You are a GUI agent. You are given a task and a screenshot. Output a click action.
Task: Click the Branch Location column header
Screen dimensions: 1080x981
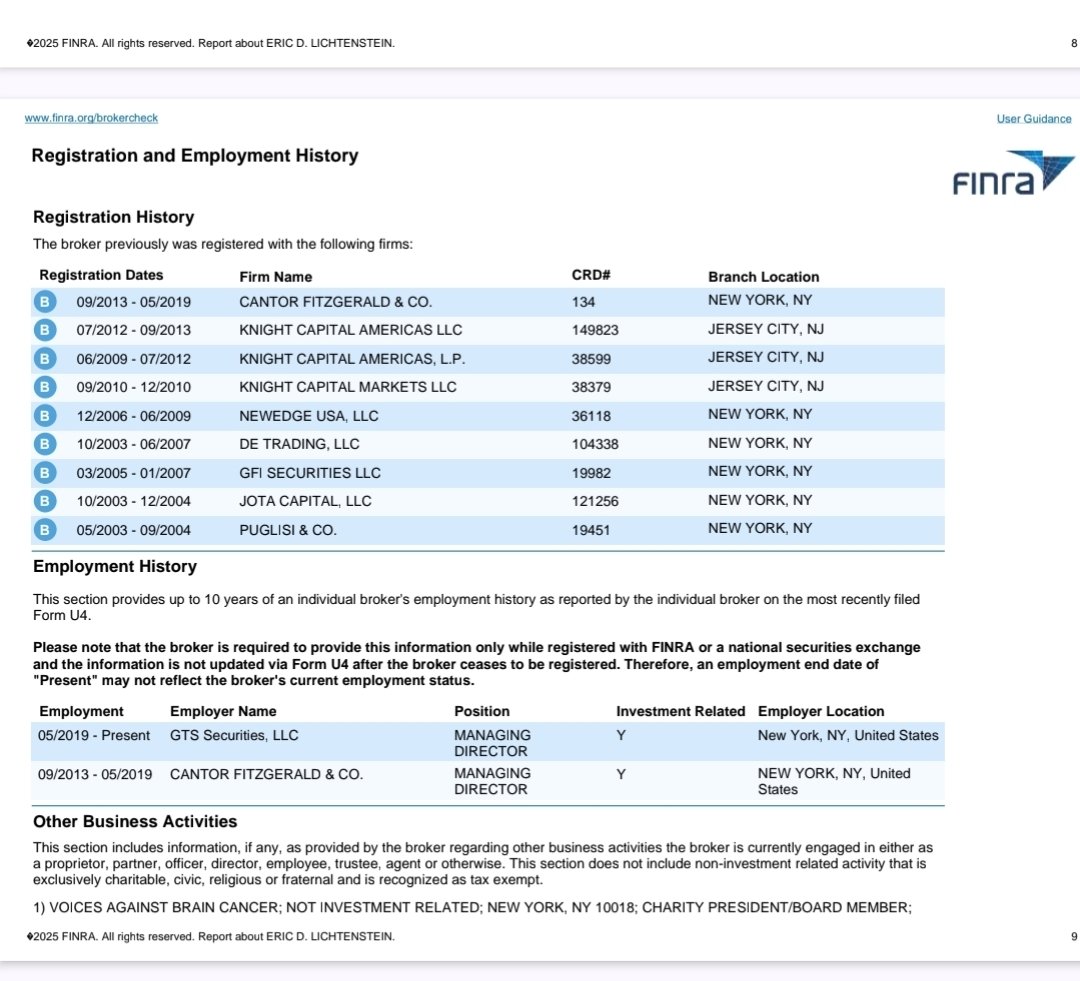tap(764, 276)
